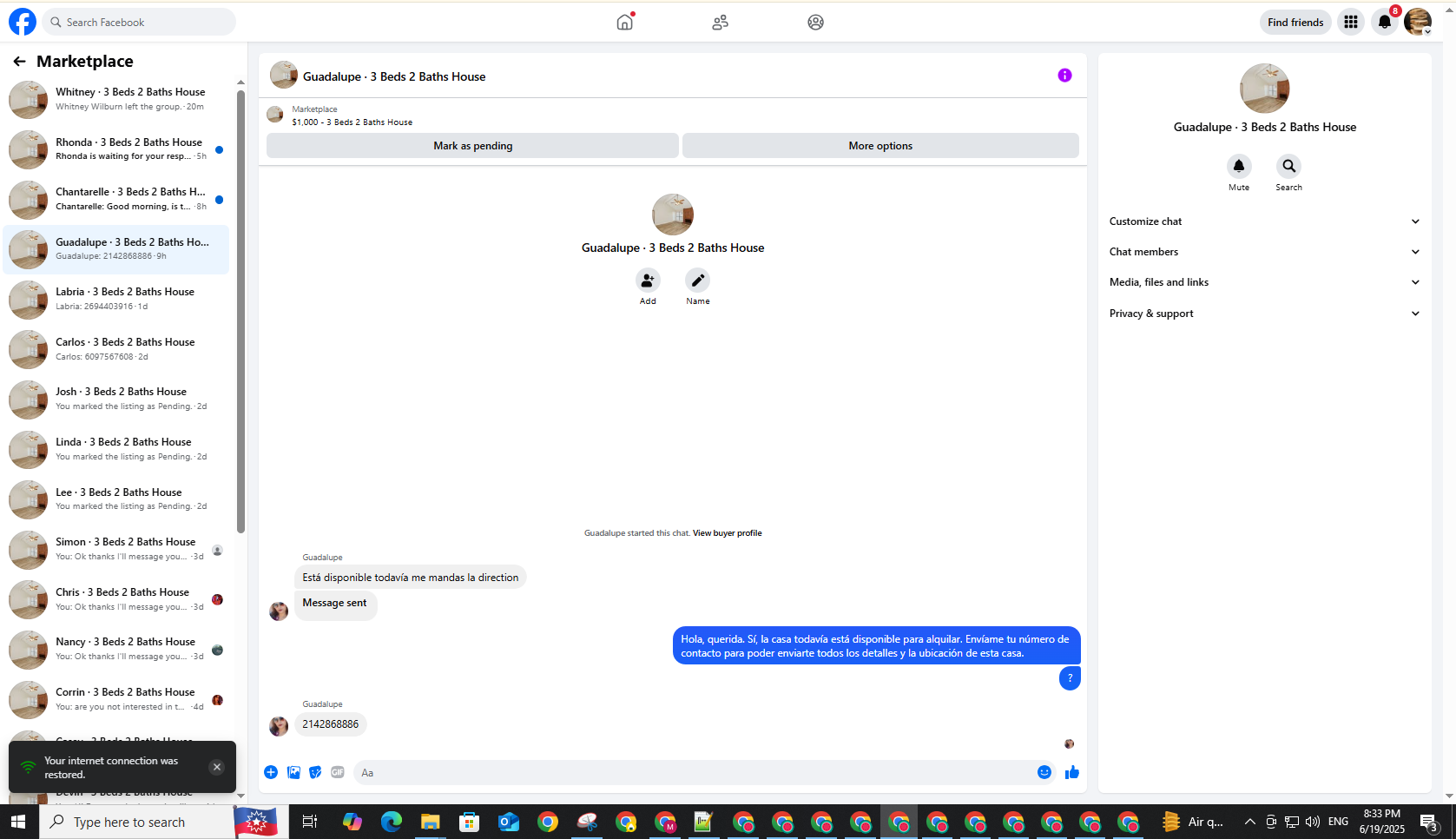The width and height of the screenshot is (1456, 839).
Task: Send a thumbs-up like
Action: tap(1072, 772)
